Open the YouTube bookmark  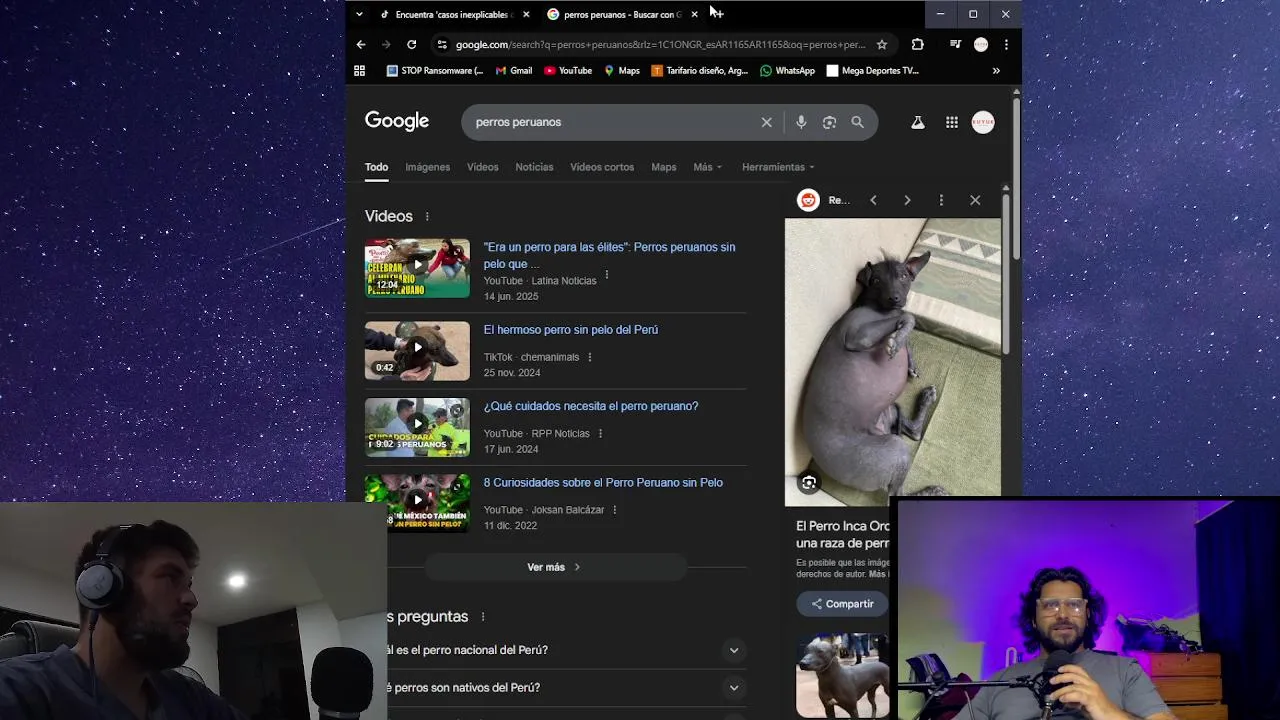[x=568, y=71]
